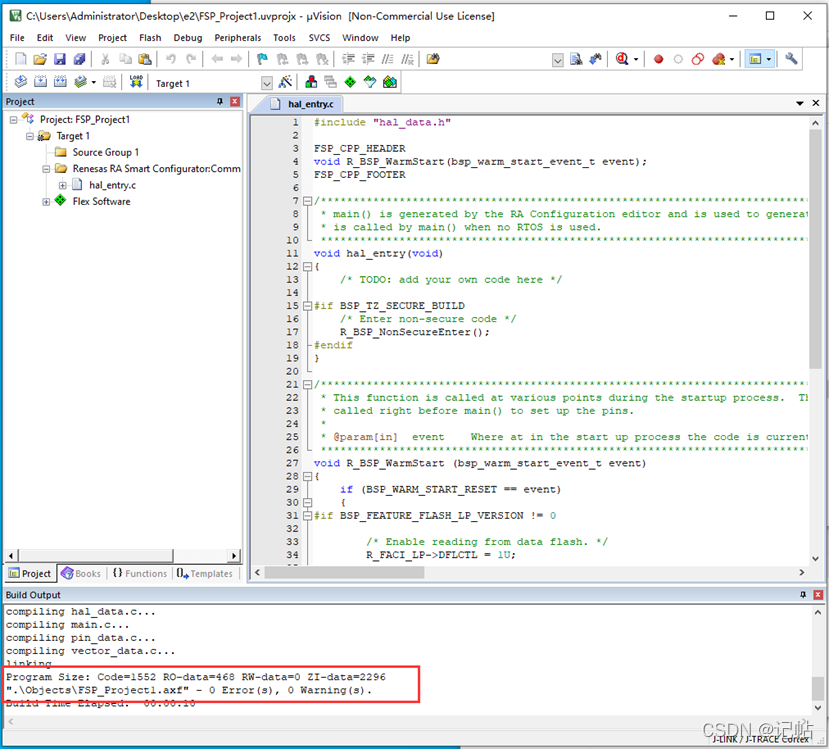Translate current file icon
Screen dimensions: 829x749
click(21, 81)
